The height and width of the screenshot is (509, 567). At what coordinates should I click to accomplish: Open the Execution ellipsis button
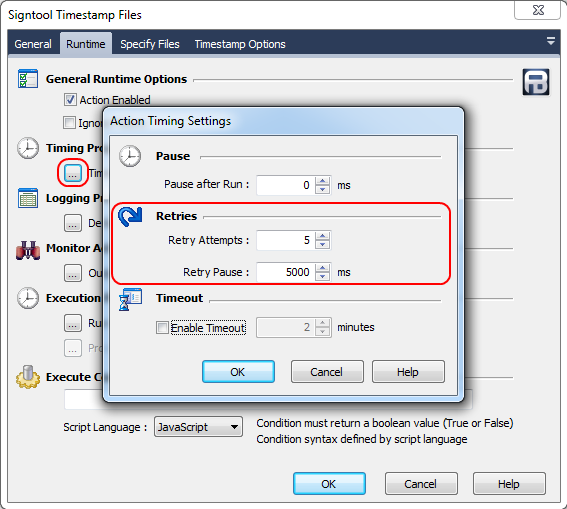tap(73, 323)
